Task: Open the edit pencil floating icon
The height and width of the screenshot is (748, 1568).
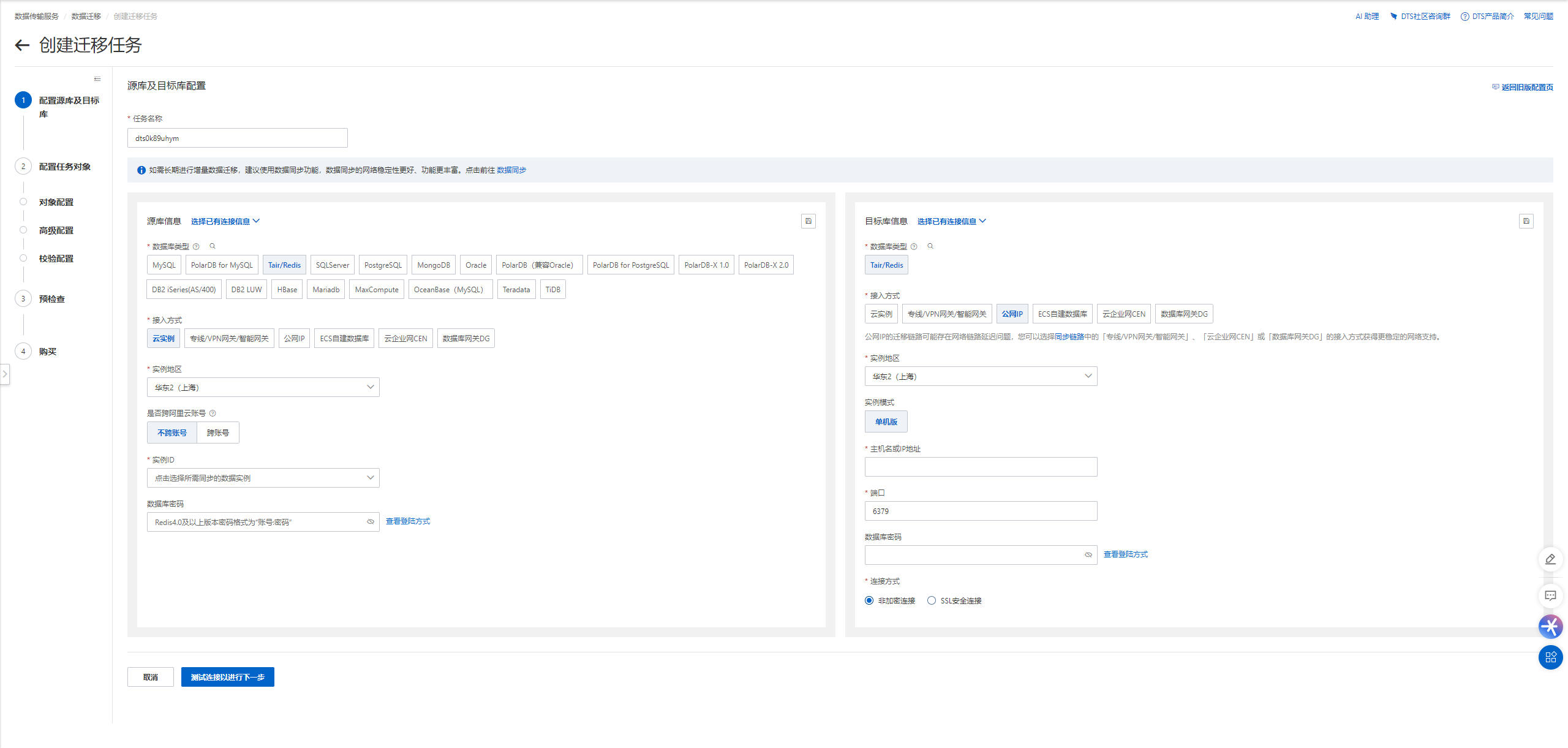Action: point(1550,559)
